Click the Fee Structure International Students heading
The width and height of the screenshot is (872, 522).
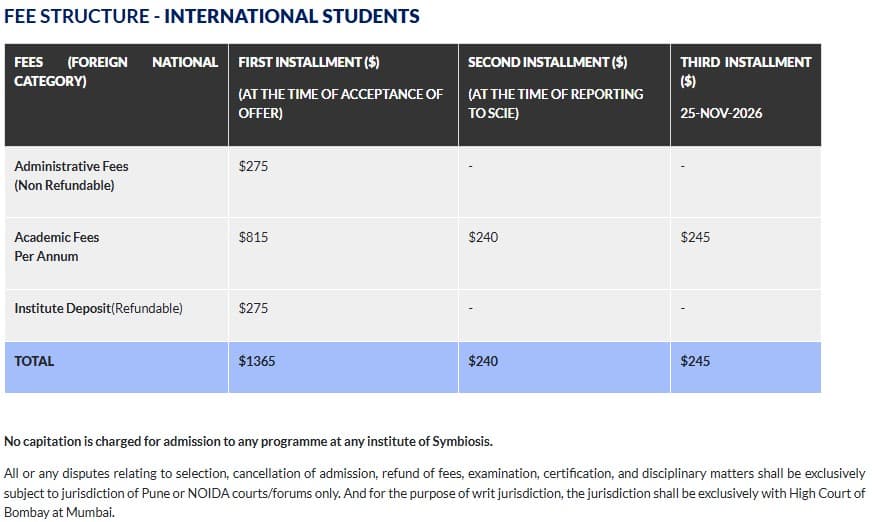click(212, 17)
